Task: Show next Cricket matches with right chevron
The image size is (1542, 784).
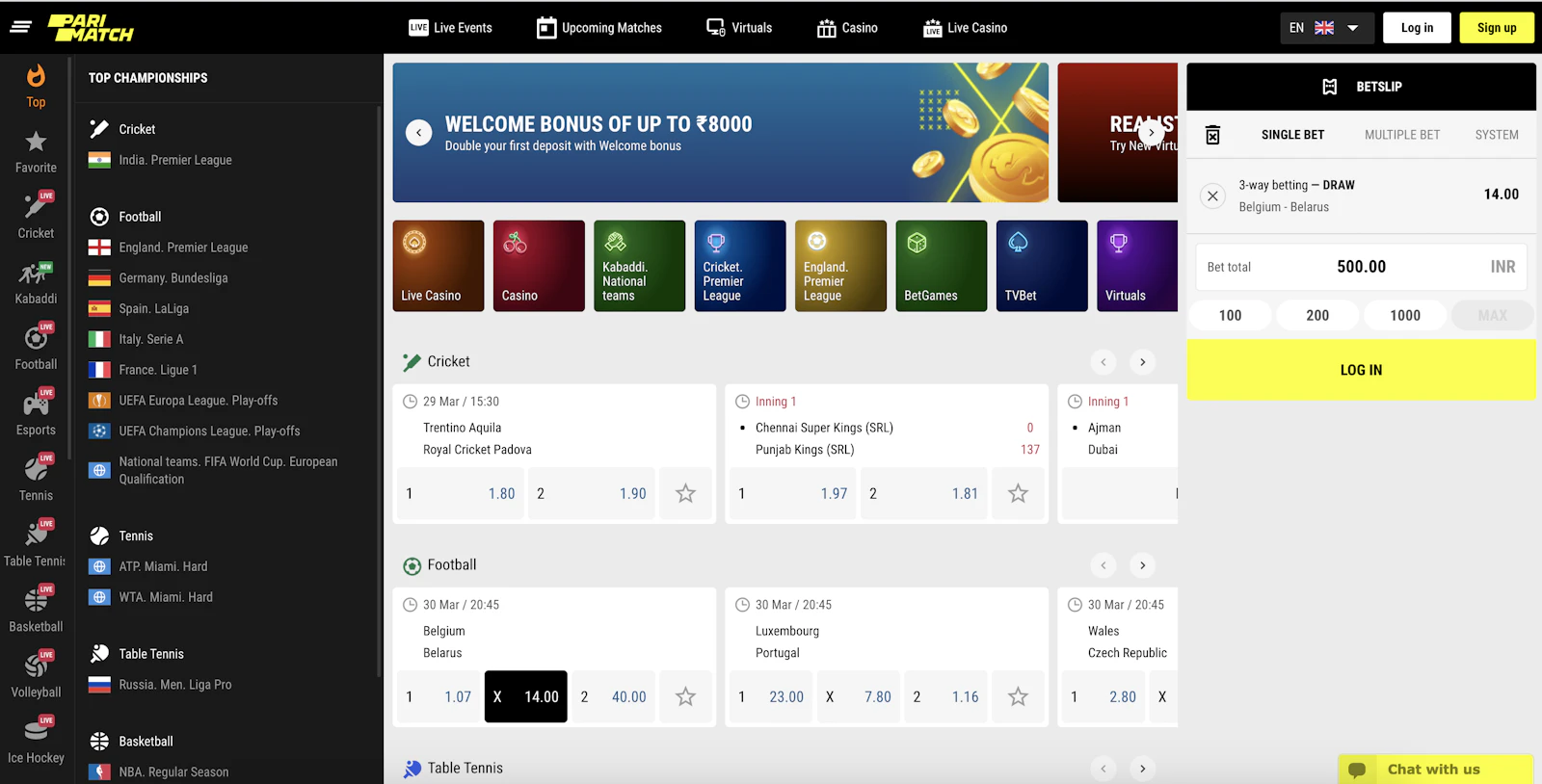Action: tap(1142, 362)
